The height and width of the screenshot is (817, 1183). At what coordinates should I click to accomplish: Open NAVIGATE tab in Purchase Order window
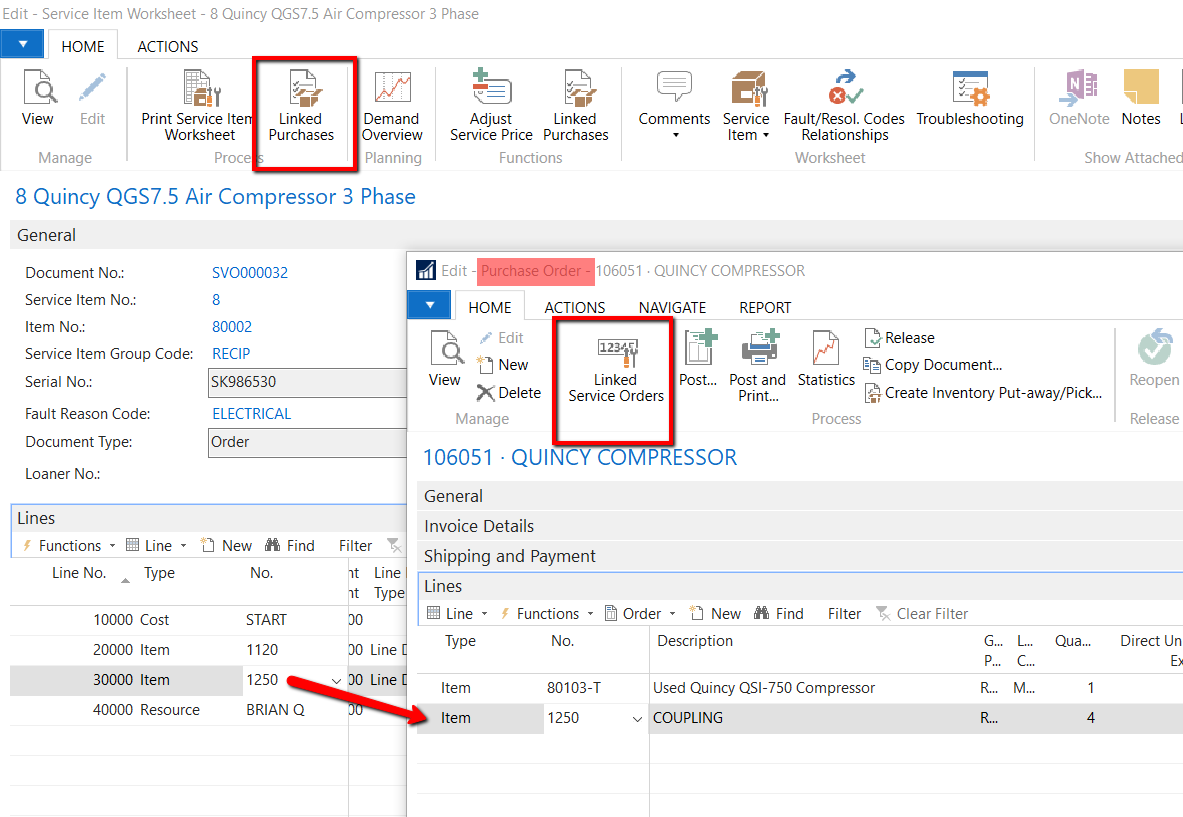[672, 307]
